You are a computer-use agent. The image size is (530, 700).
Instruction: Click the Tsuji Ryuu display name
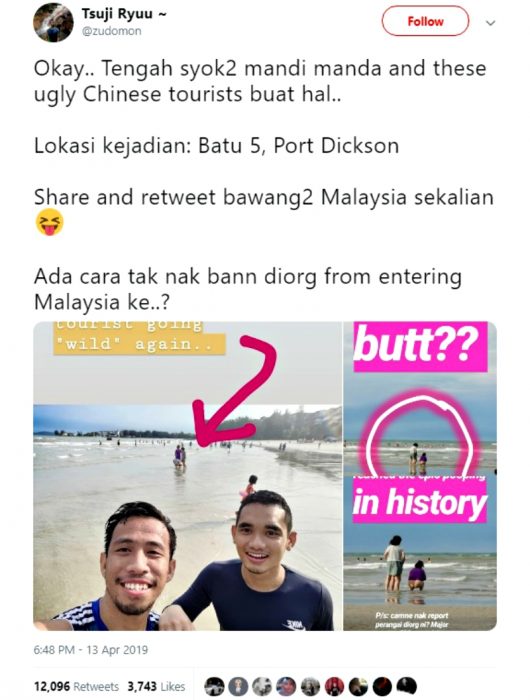pyautogui.click(x=118, y=14)
